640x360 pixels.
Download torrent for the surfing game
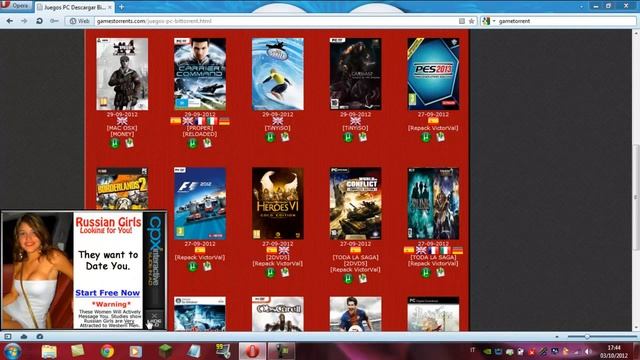270,137
